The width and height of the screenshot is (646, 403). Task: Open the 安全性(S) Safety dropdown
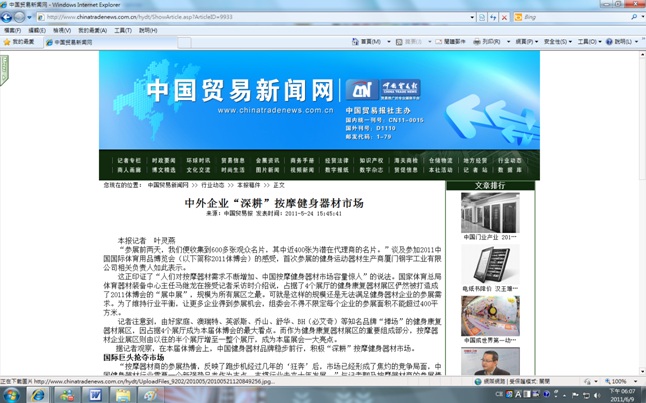[x=558, y=42]
